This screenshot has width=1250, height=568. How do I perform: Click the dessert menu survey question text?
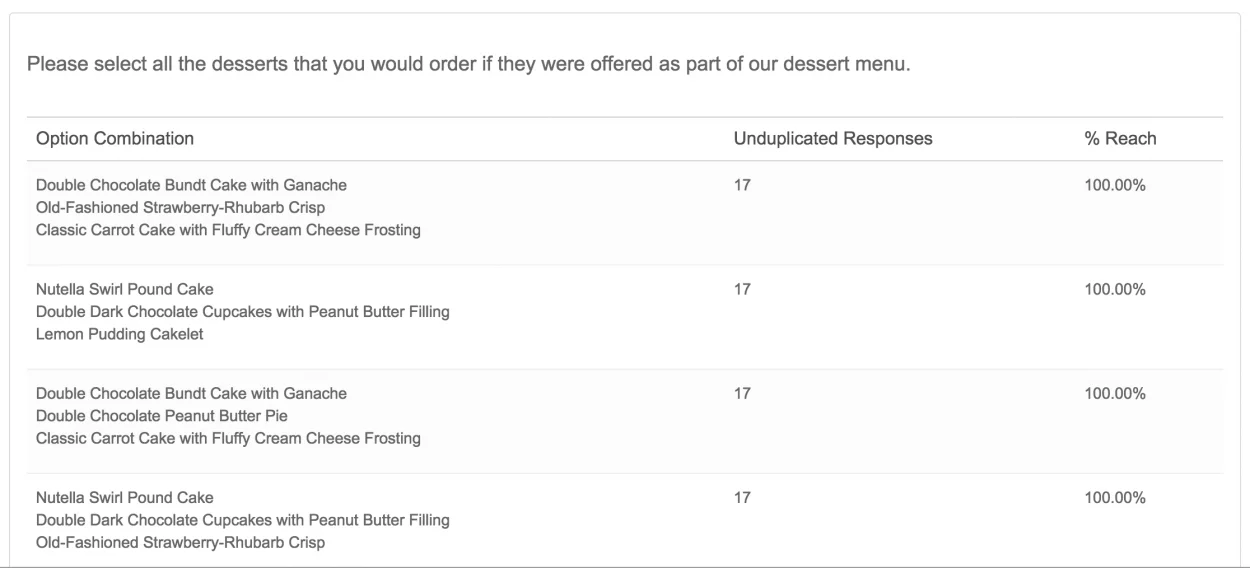click(467, 65)
